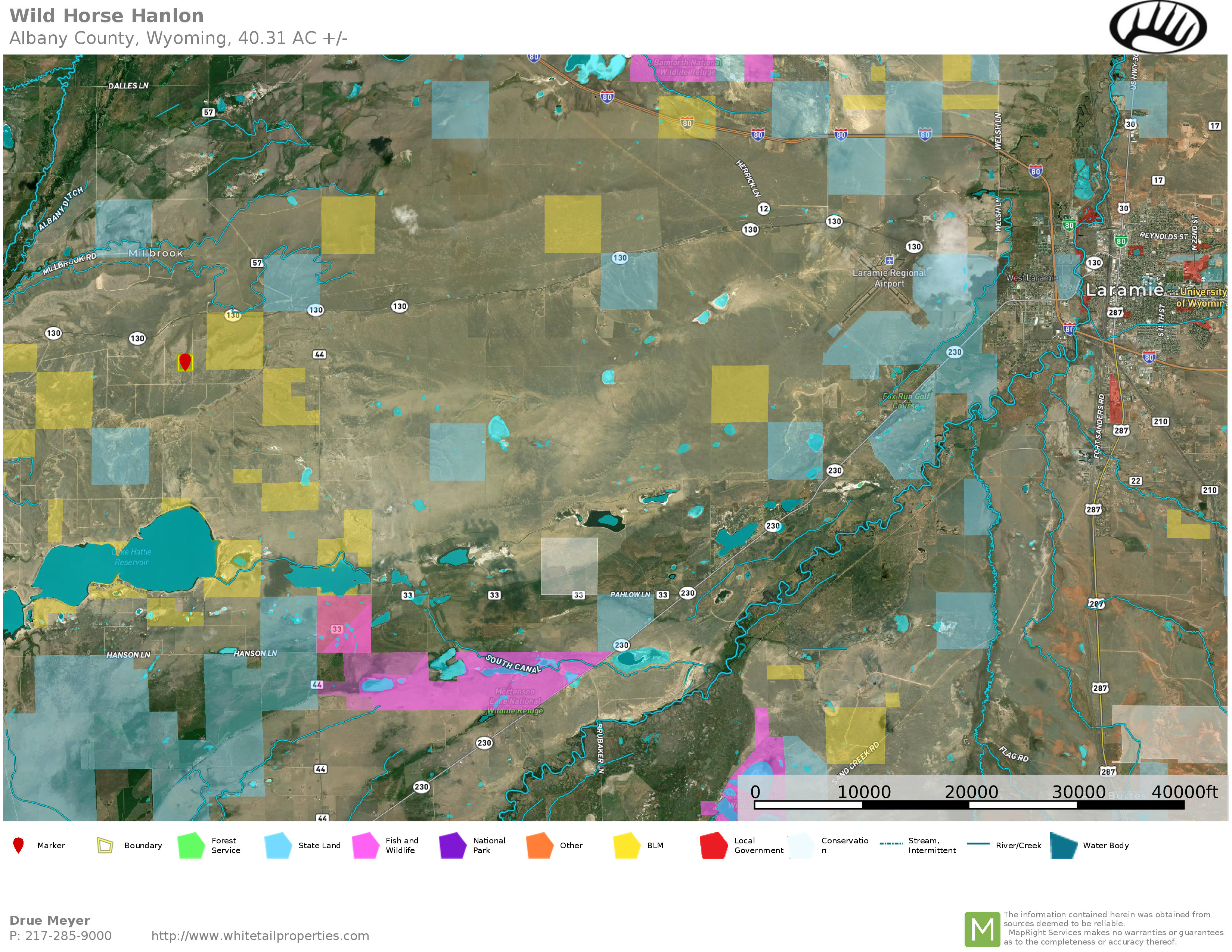Viewport: 1232px width, 952px height.
Task: Click the Lake Hattie Reservoir label
Action: (x=131, y=557)
